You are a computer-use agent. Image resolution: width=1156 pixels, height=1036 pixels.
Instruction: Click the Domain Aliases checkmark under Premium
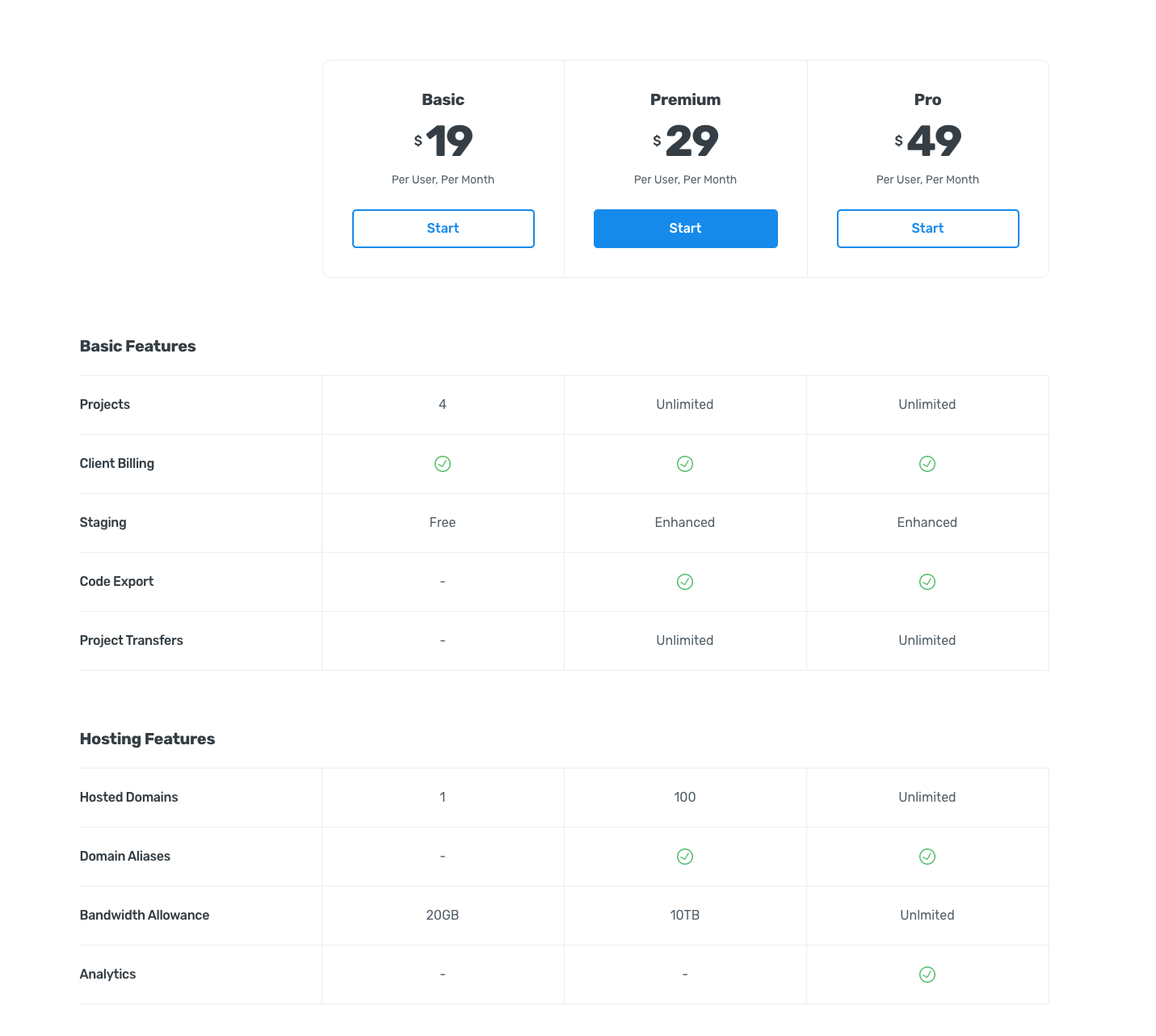(685, 856)
